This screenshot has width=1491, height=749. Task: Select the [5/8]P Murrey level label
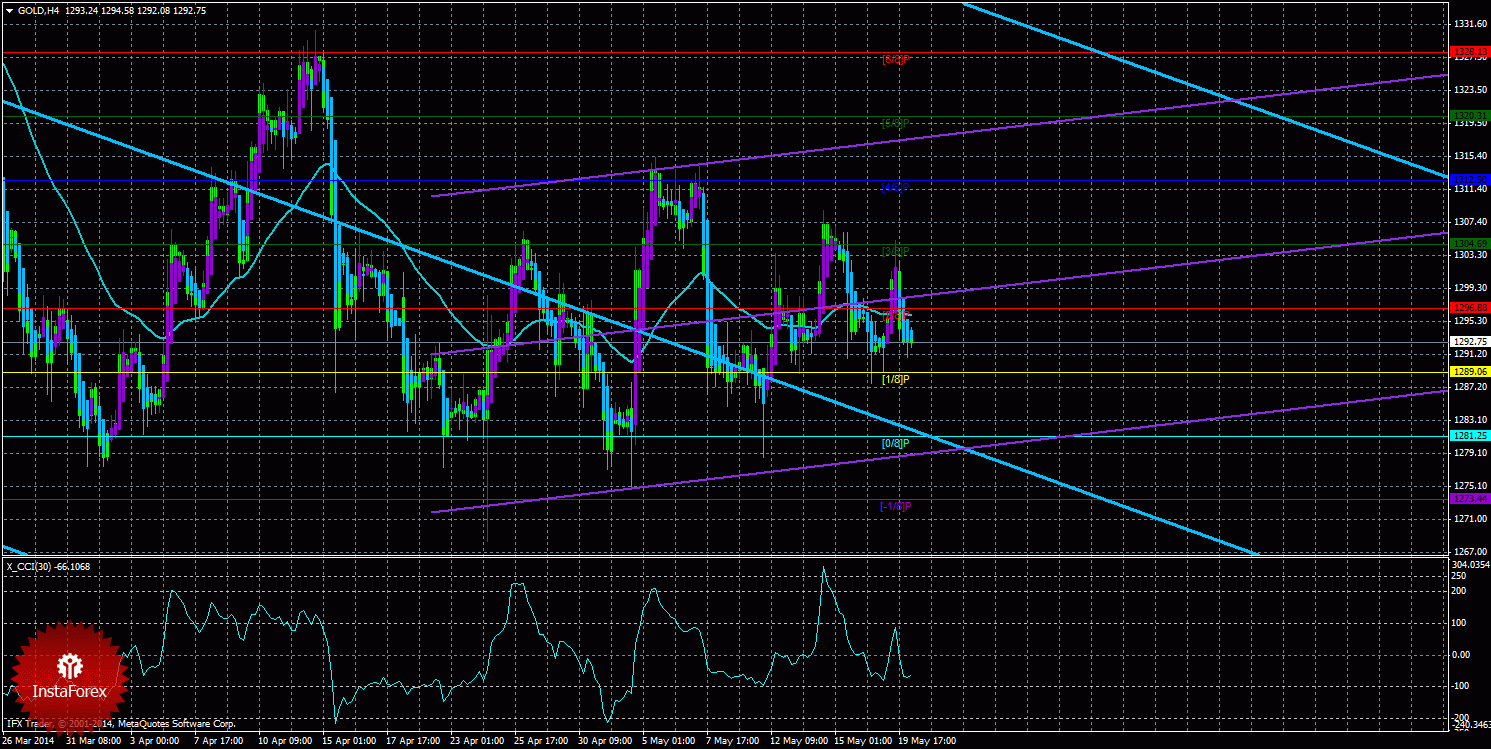click(895, 124)
